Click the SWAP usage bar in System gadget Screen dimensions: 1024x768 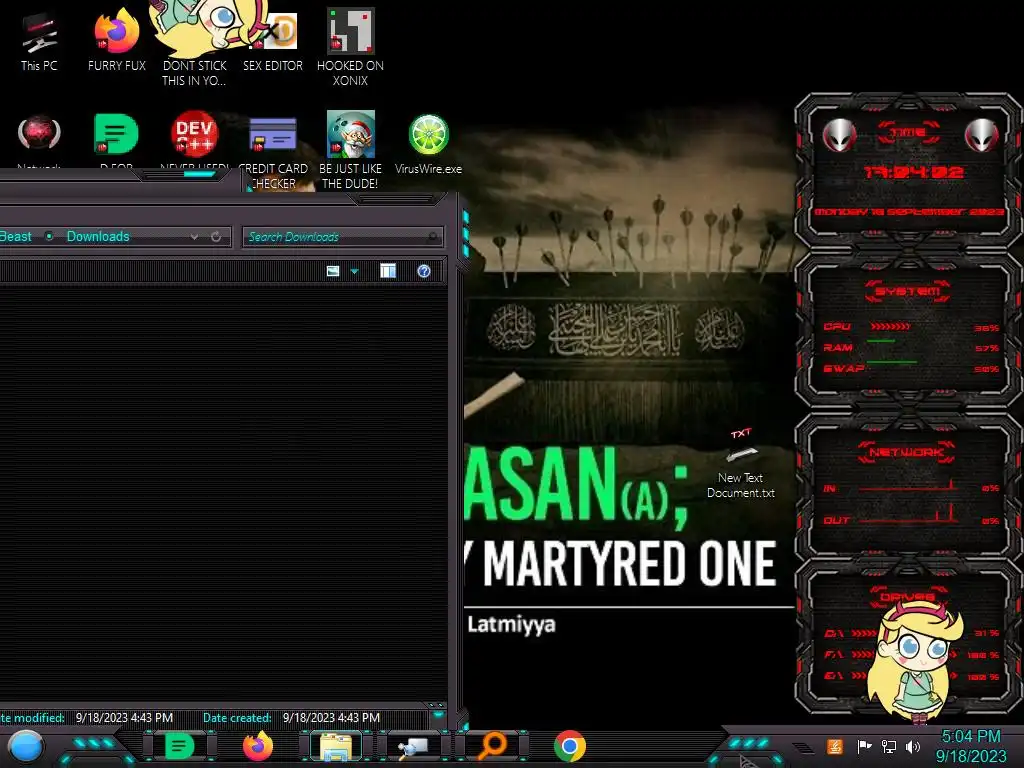[892, 361]
